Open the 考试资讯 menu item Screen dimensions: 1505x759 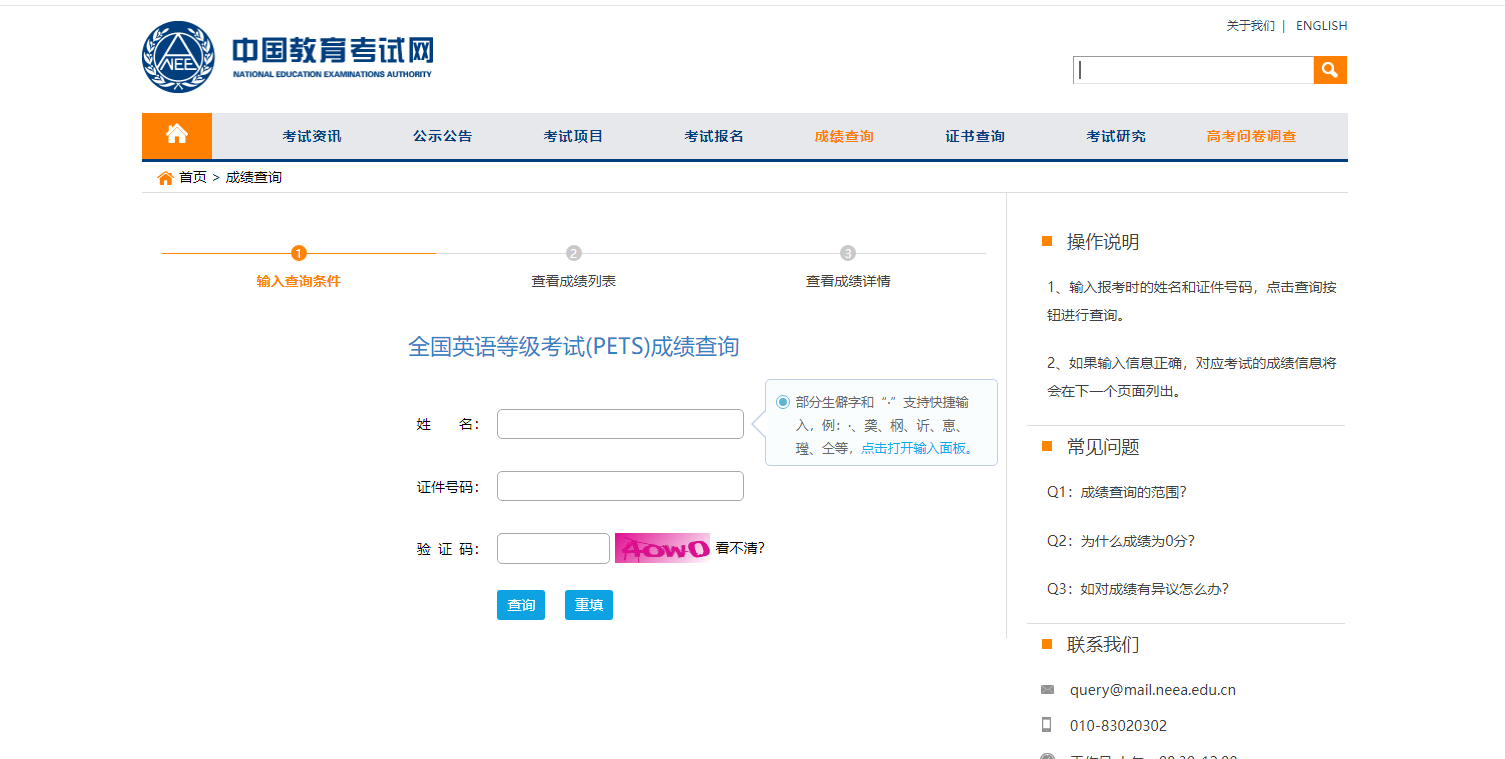click(x=311, y=136)
